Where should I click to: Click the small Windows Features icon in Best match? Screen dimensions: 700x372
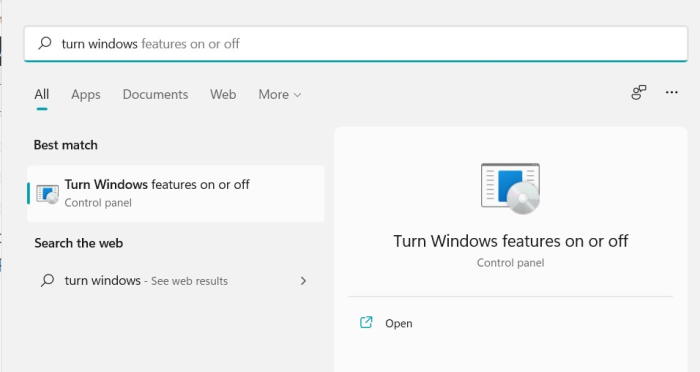pos(47,194)
